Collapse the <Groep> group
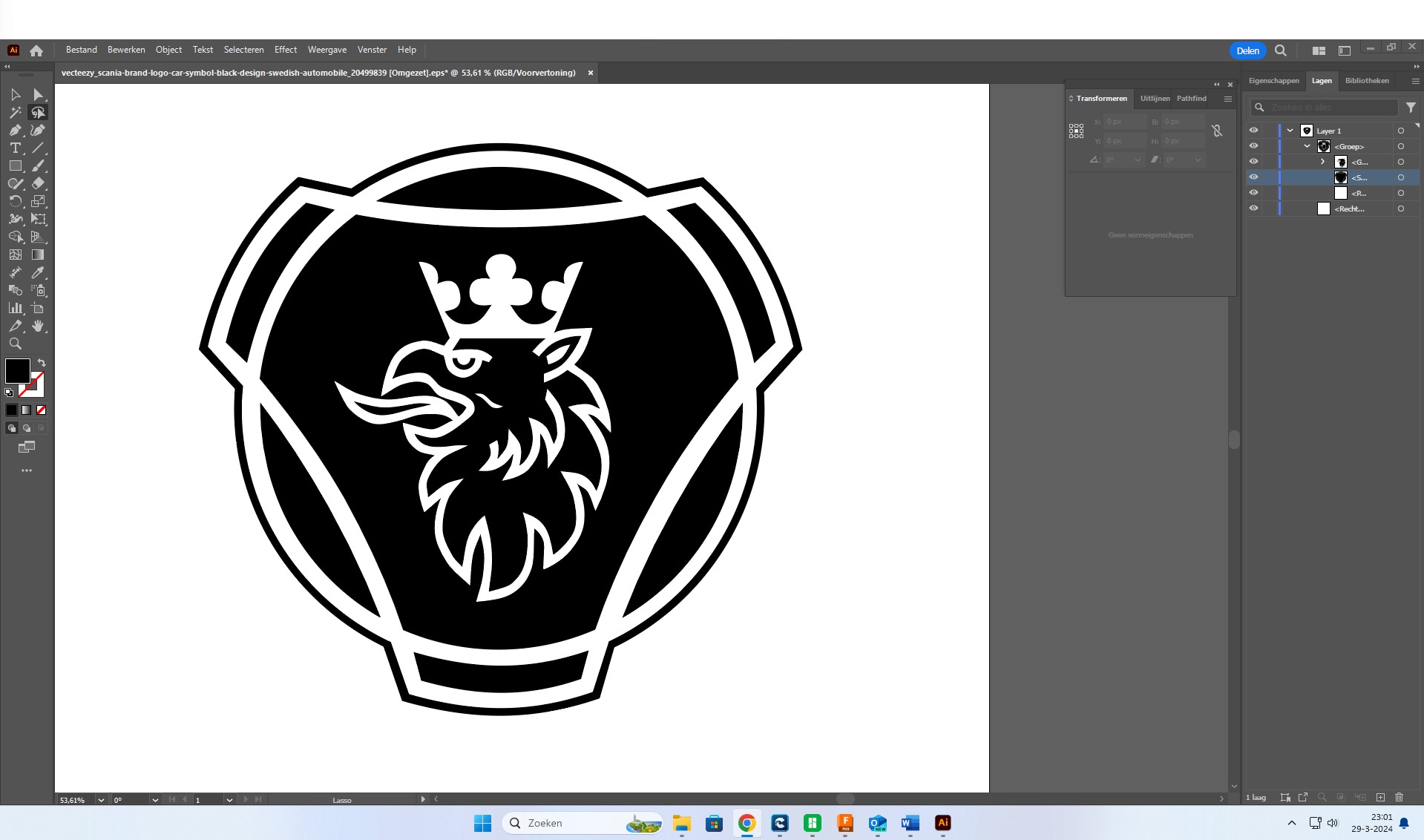1424x840 pixels. point(1307,146)
